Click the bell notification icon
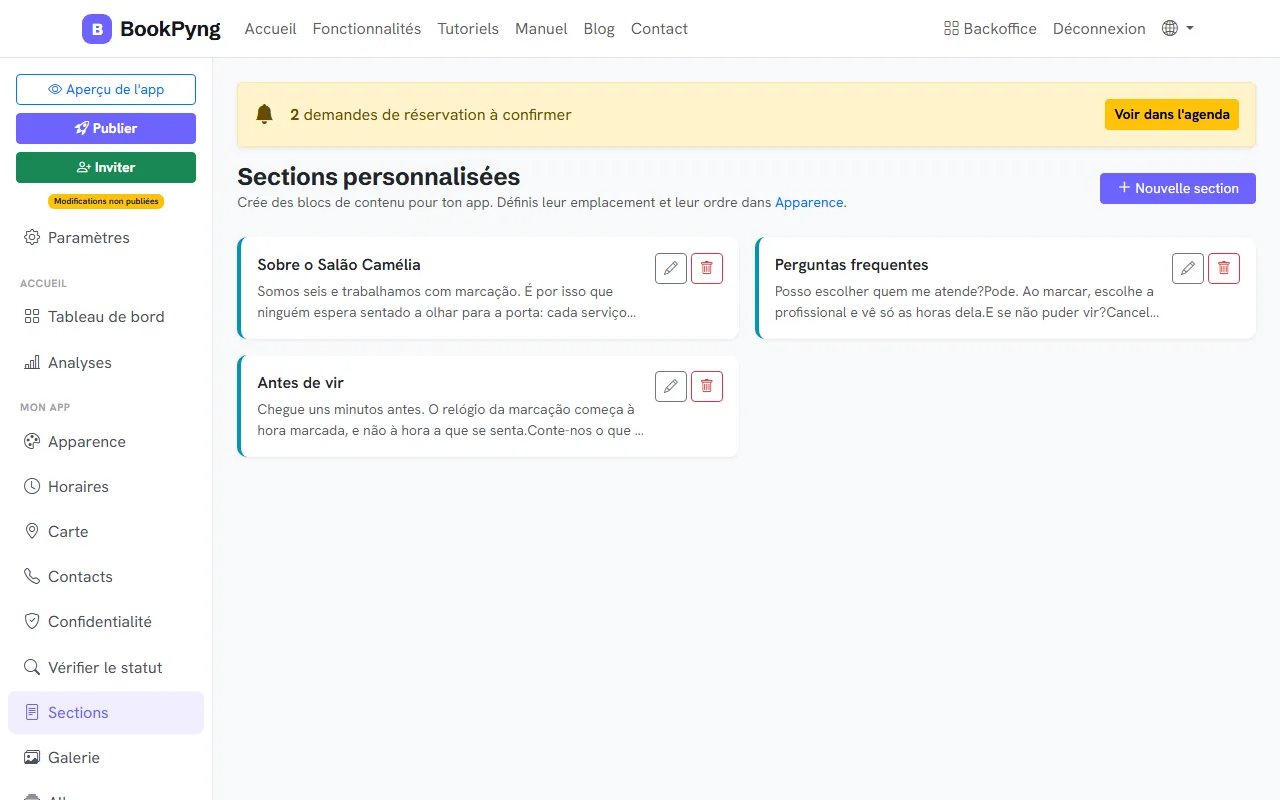Screen dimensions: 1280x800 pyautogui.click(x=264, y=114)
